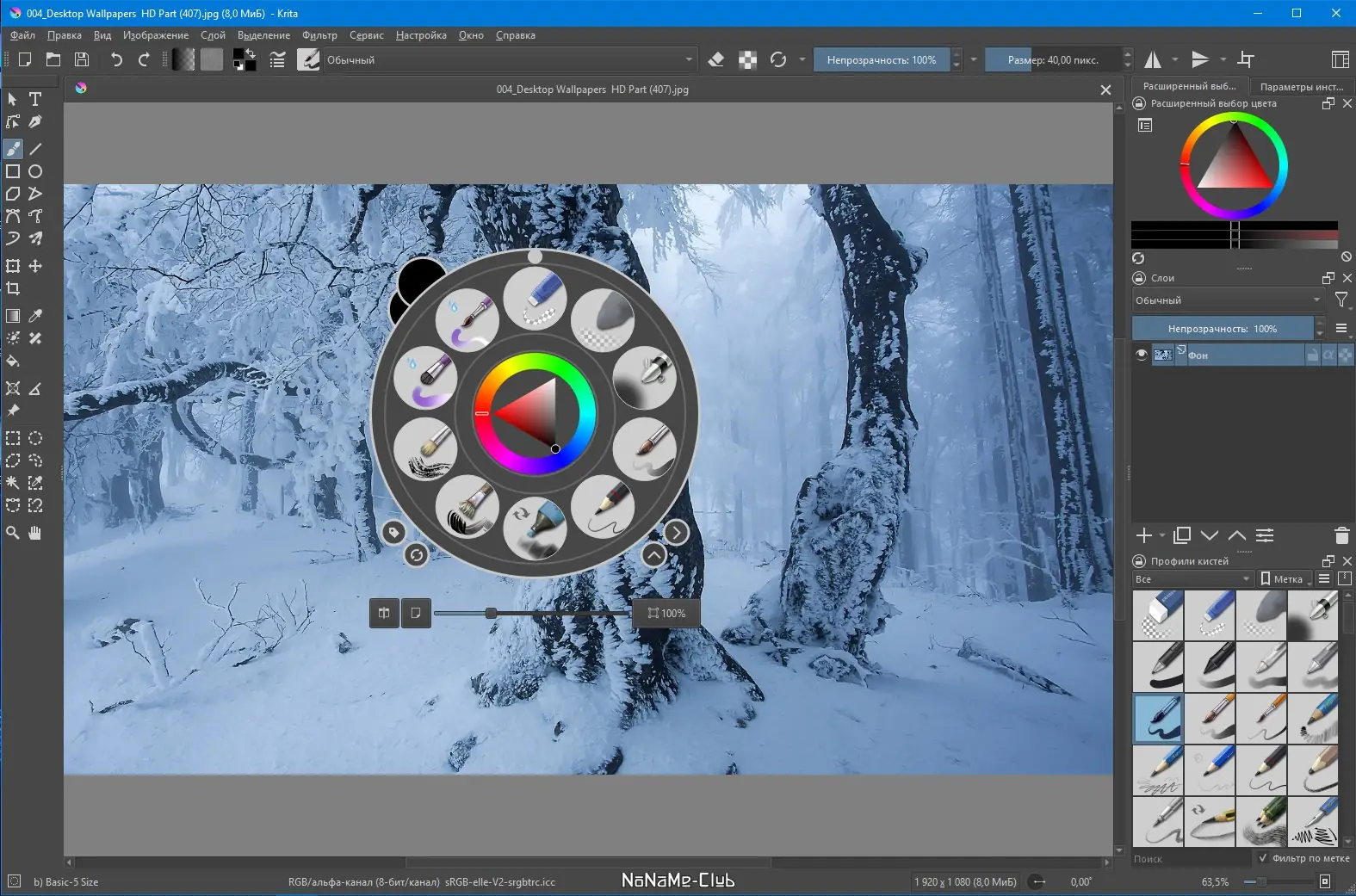Select the Move tool
Image resolution: width=1356 pixels, height=896 pixels.
(35, 266)
